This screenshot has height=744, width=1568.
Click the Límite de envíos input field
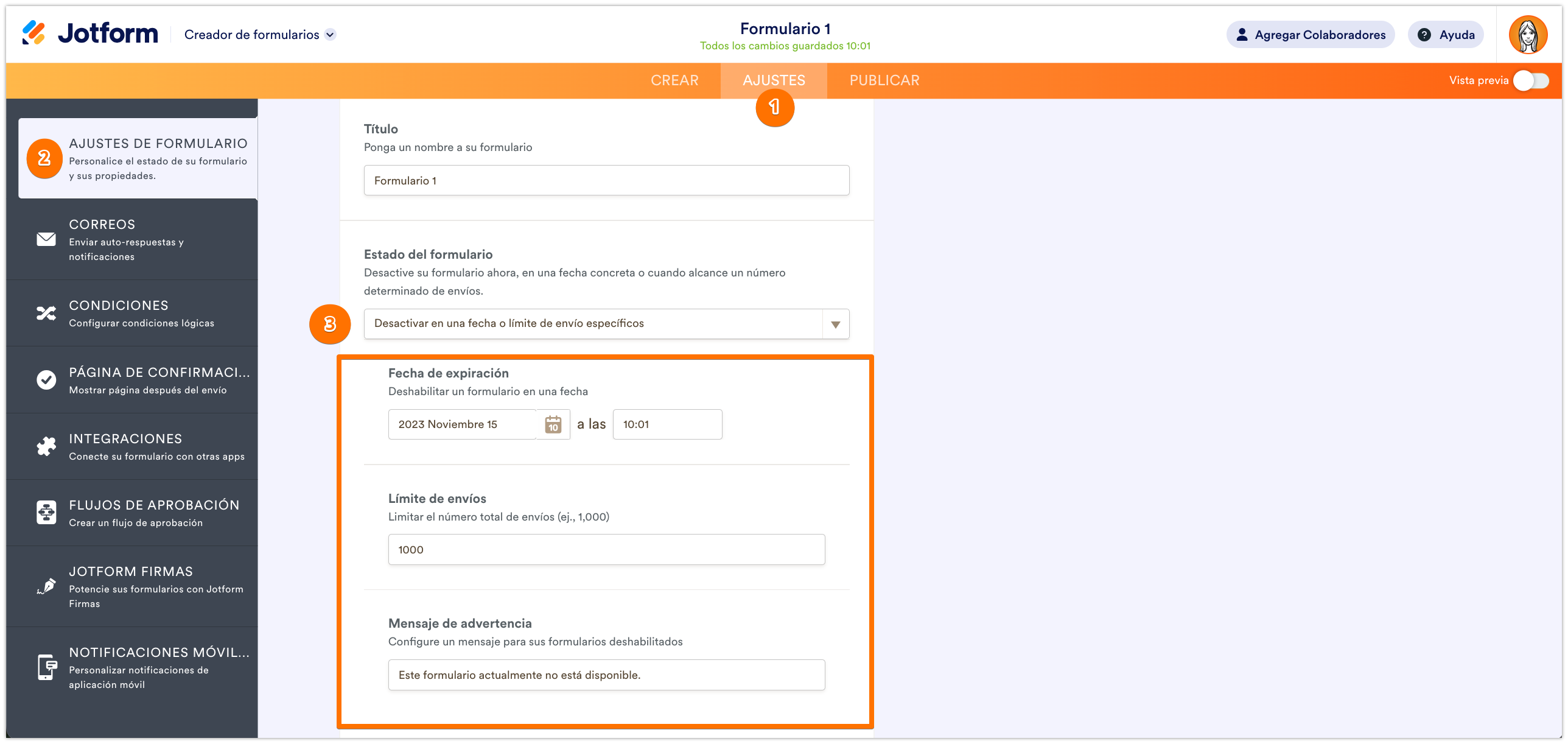click(x=606, y=550)
